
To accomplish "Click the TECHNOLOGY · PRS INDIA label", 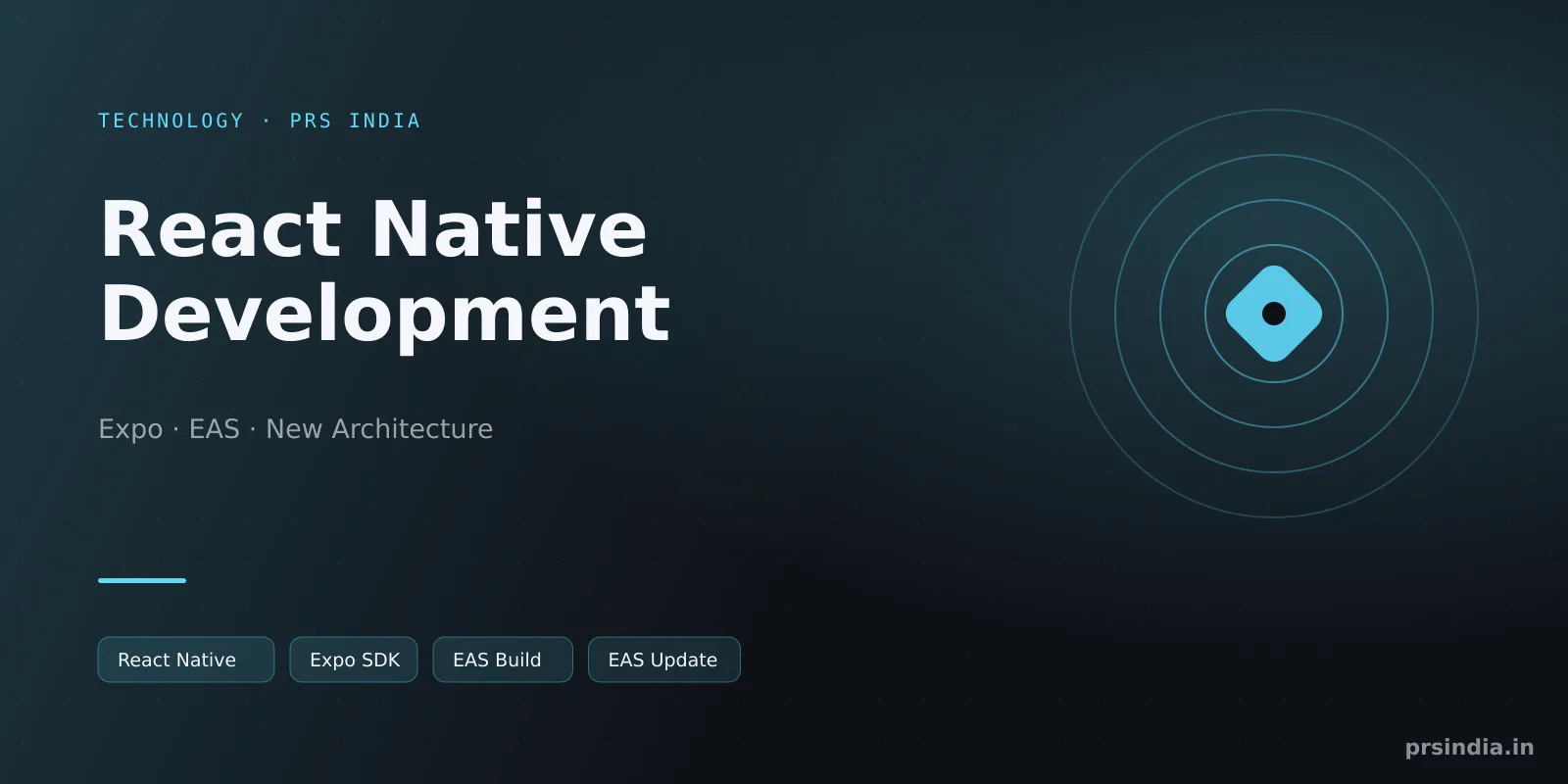I will (x=259, y=121).
